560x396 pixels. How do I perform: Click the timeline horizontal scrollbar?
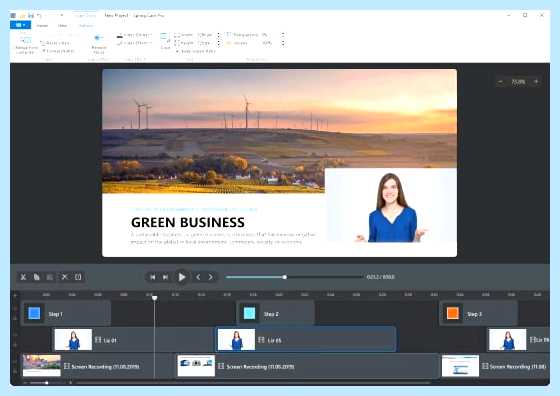point(254,383)
